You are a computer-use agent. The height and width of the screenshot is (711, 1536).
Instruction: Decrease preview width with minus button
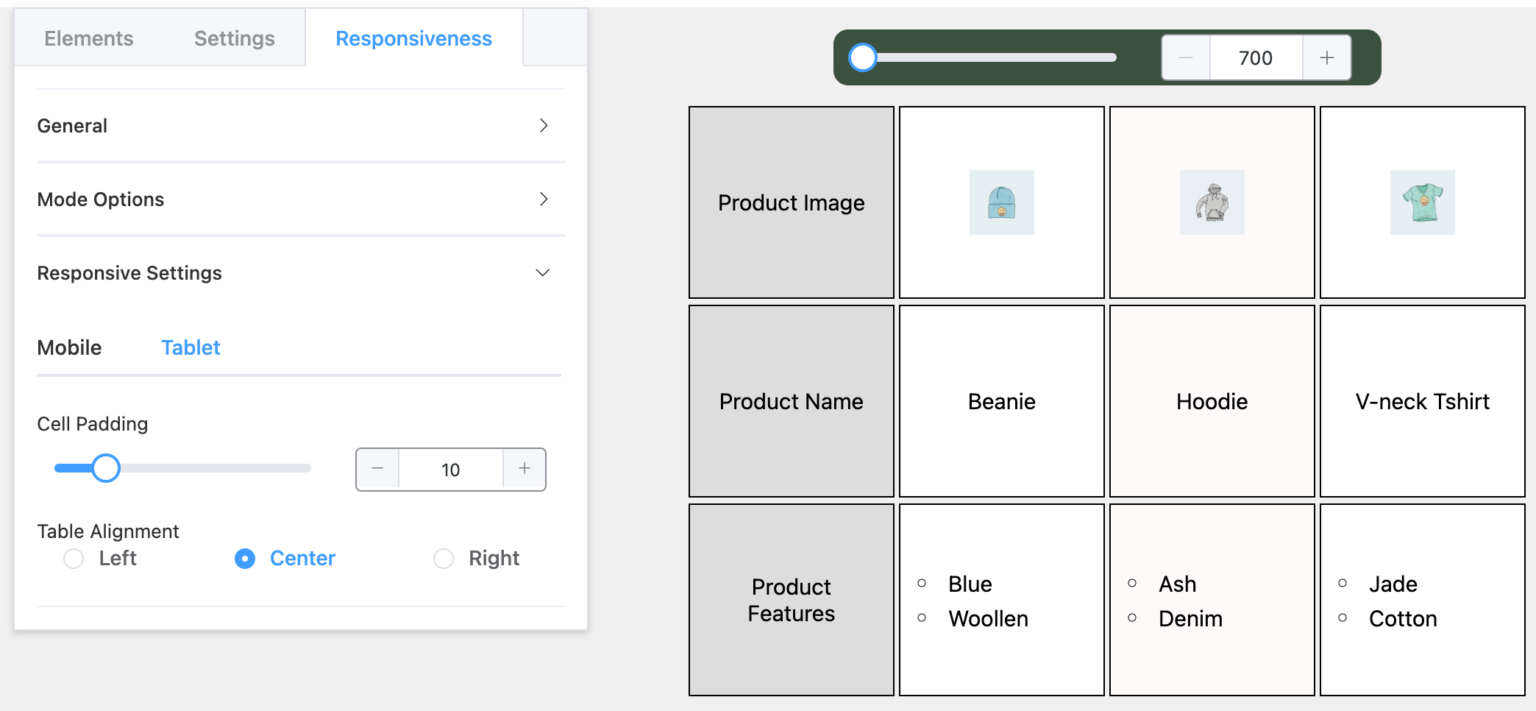1186,58
